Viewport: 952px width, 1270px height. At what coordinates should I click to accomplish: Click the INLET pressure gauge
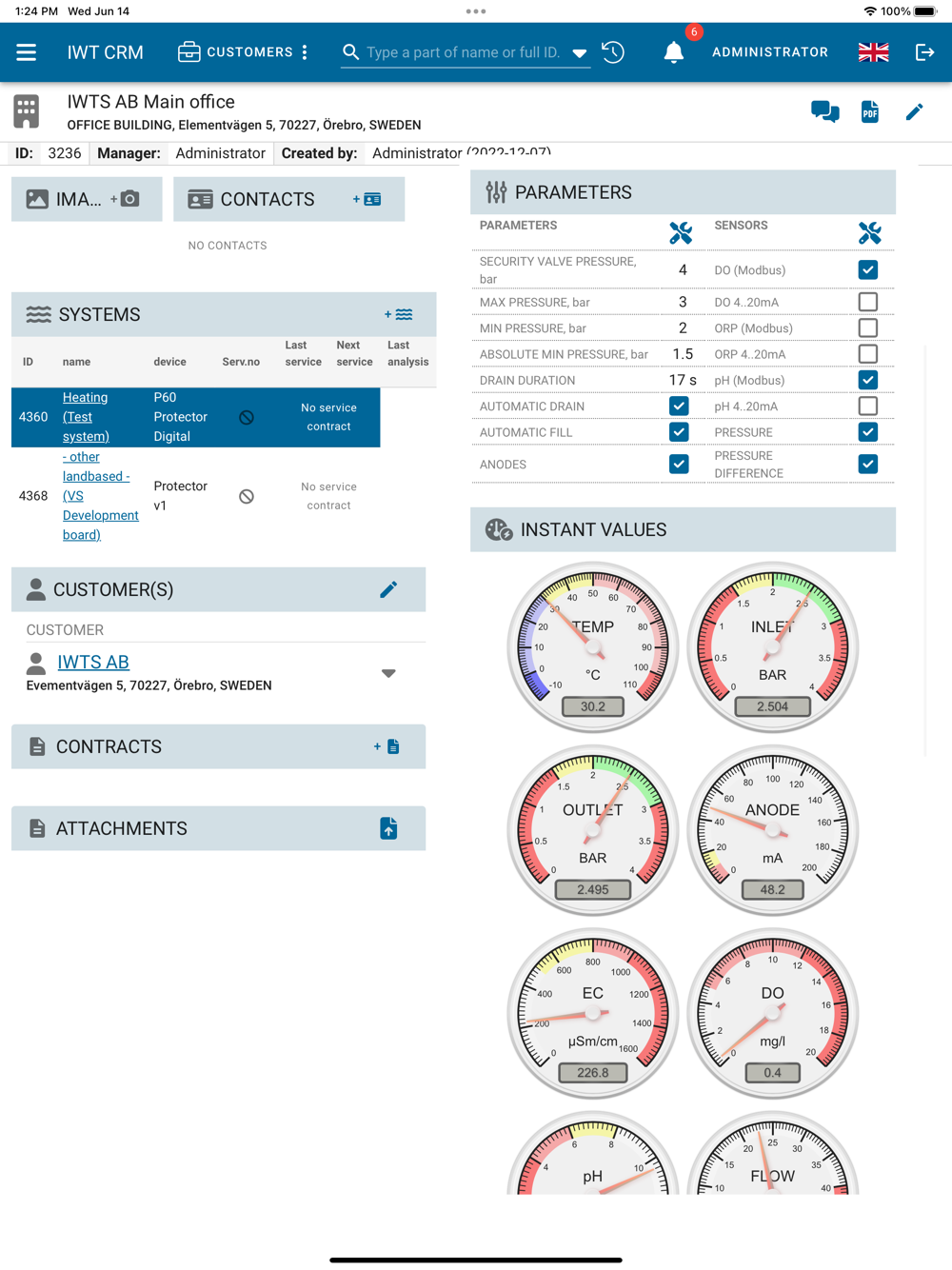[773, 646]
